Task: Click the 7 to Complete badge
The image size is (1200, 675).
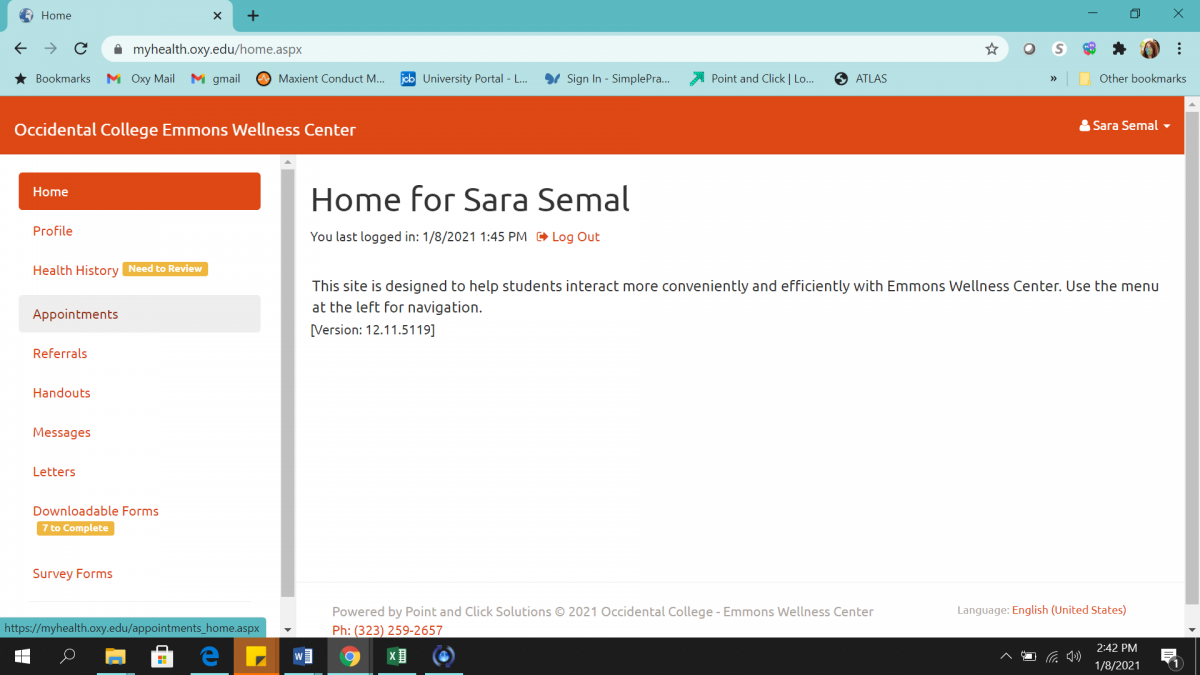Action: [x=76, y=528]
